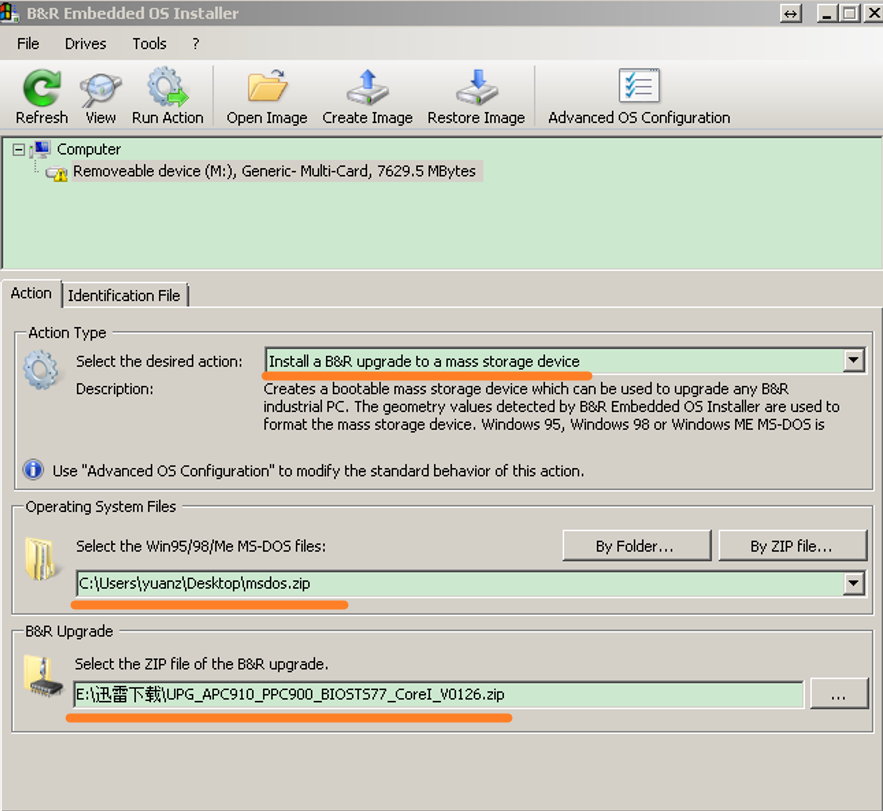Viewport: 883px width, 811px height.
Task: Collapse the Computer tree node
Action: tap(19, 150)
